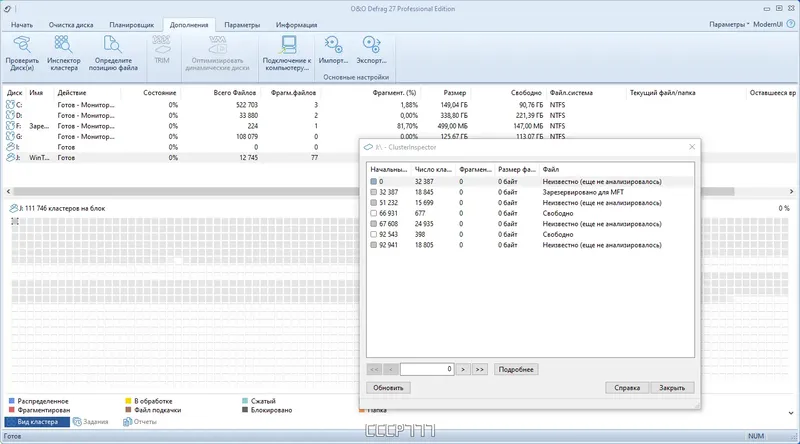The height and width of the screenshot is (444, 800).
Task: Click Число кла... column header in dialog
Action: pos(433,169)
